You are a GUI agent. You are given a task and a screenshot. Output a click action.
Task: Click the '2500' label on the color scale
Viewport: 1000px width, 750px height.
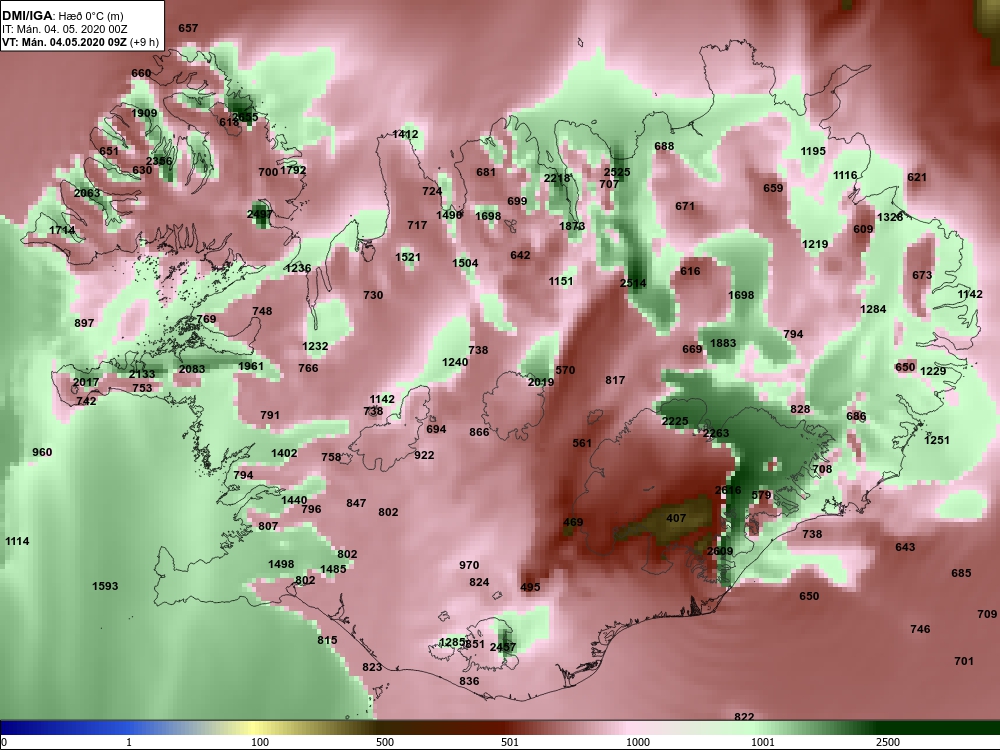click(x=888, y=742)
